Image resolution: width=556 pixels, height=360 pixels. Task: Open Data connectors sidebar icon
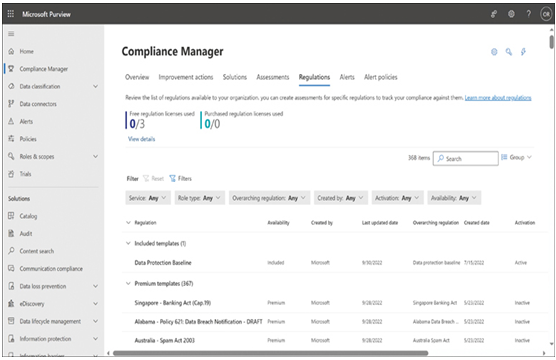11,104
